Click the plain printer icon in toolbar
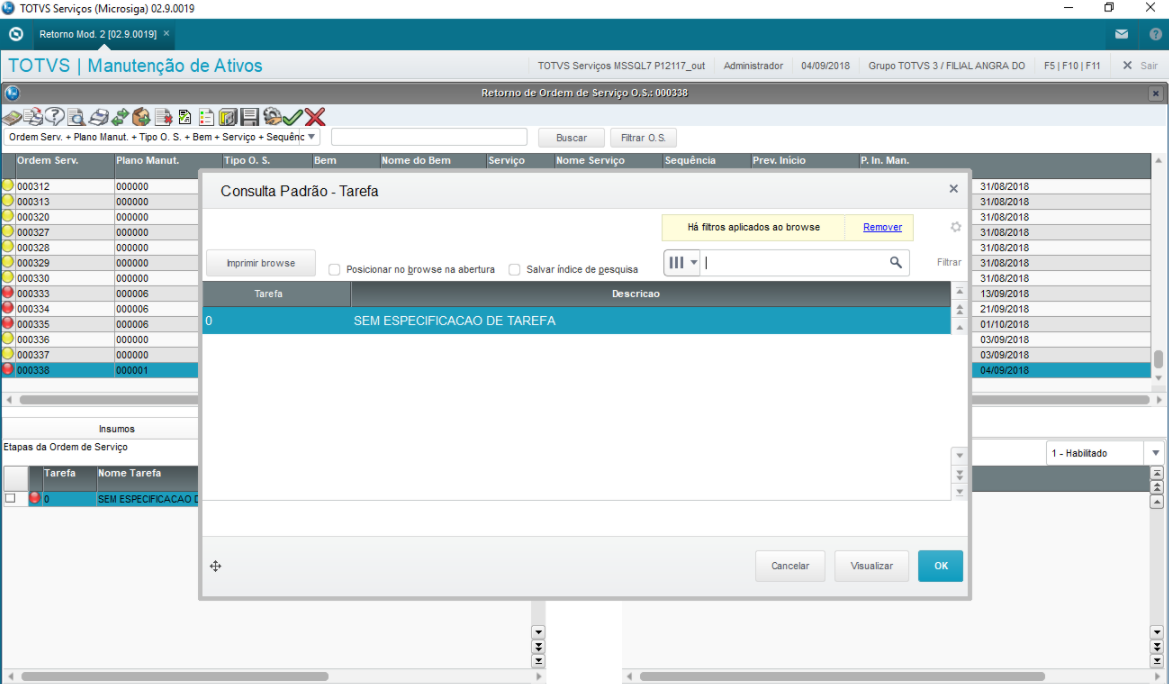 [98, 117]
